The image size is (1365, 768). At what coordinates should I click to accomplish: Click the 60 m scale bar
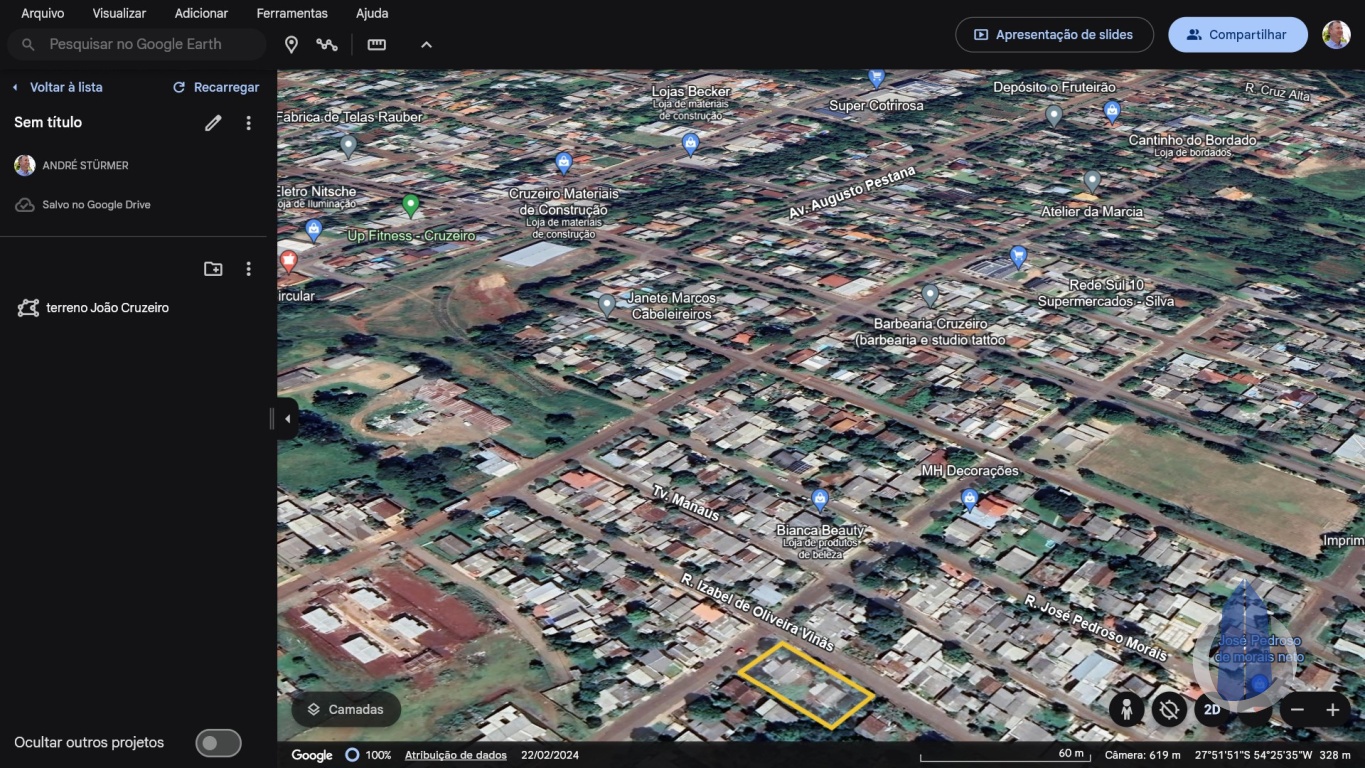(x=1005, y=755)
